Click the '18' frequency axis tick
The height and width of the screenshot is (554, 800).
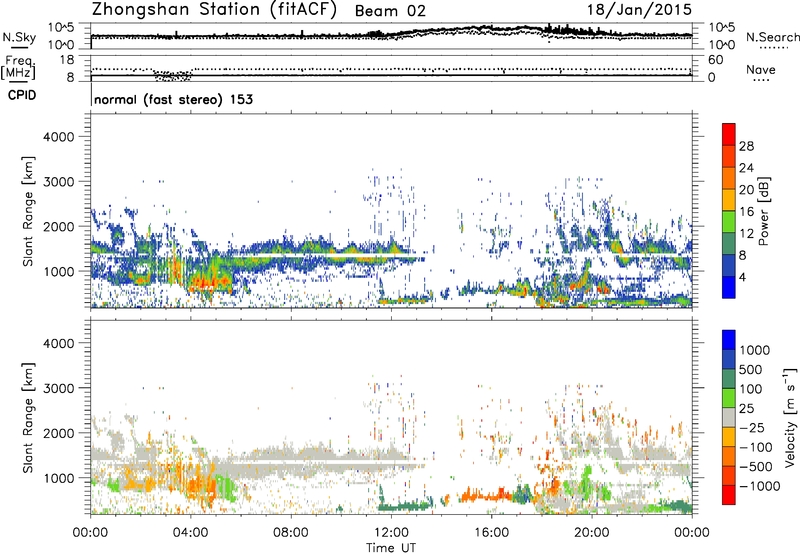pyautogui.click(x=67, y=60)
